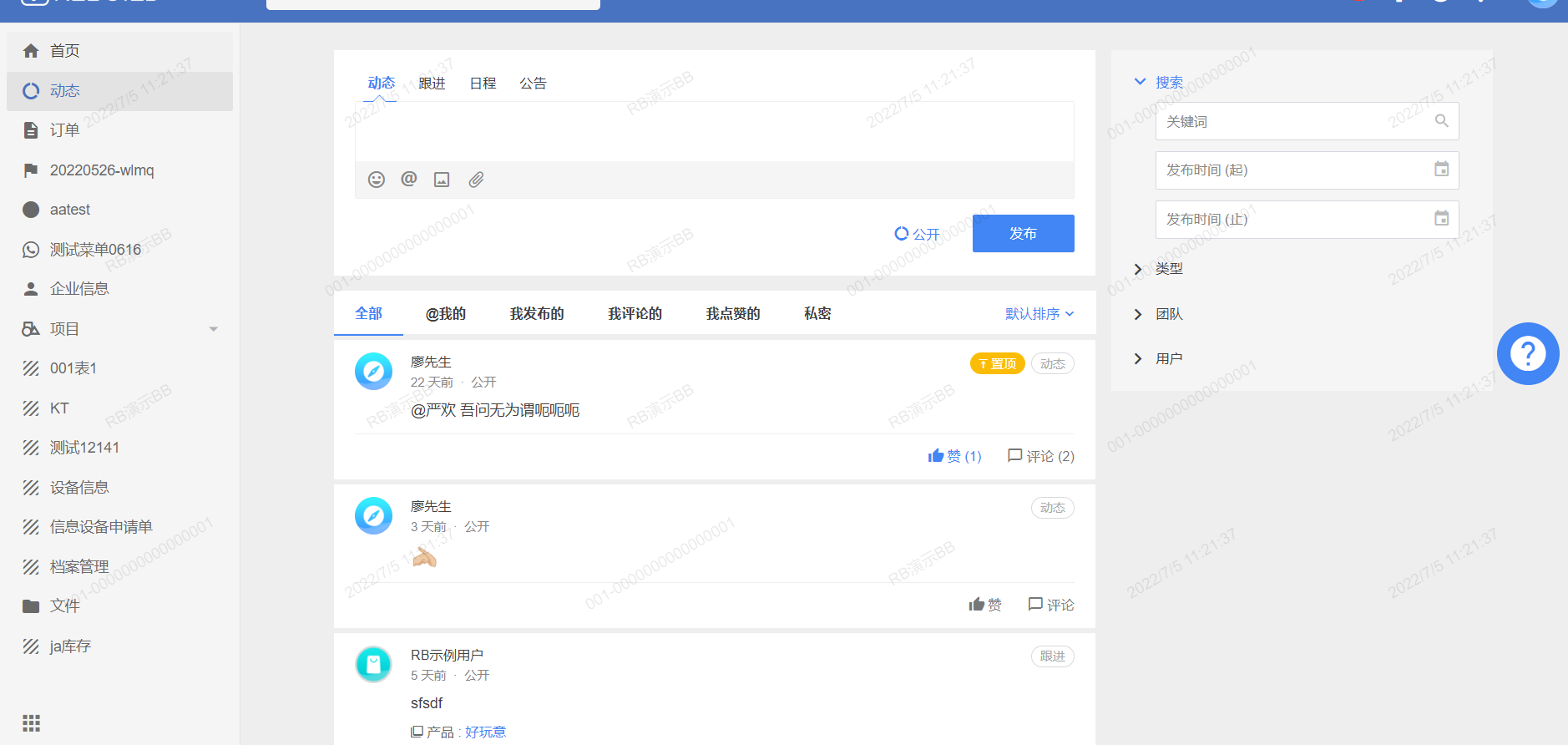
Task: Click the 关键词 search input
Action: pos(1307,121)
